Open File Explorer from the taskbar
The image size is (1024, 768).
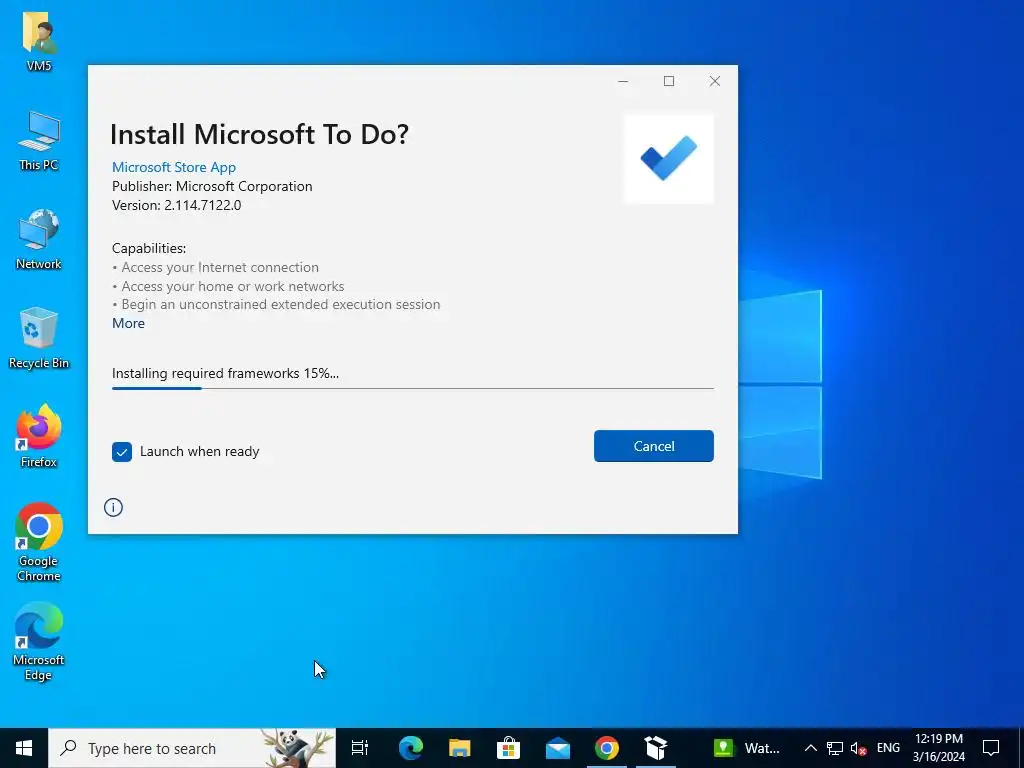460,748
